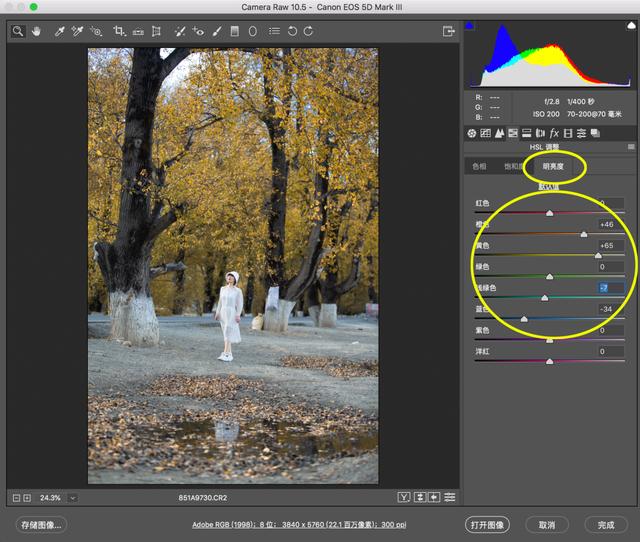The height and width of the screenshot is (542, 640).
Task: Select the Graduated Filter tool
Action: [x=235, y=31]
